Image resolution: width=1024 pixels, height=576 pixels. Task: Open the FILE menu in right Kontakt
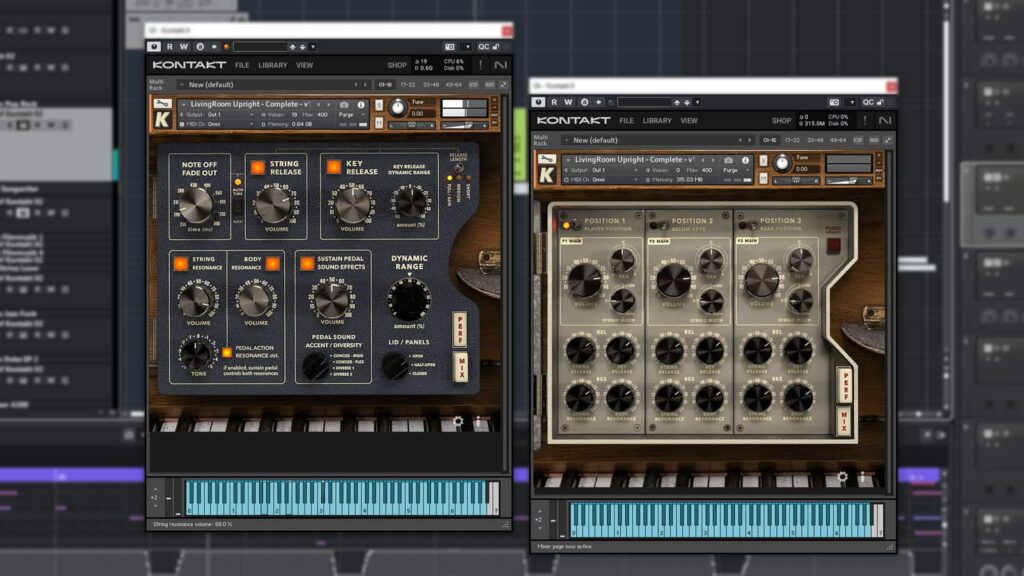coord(626,120)
